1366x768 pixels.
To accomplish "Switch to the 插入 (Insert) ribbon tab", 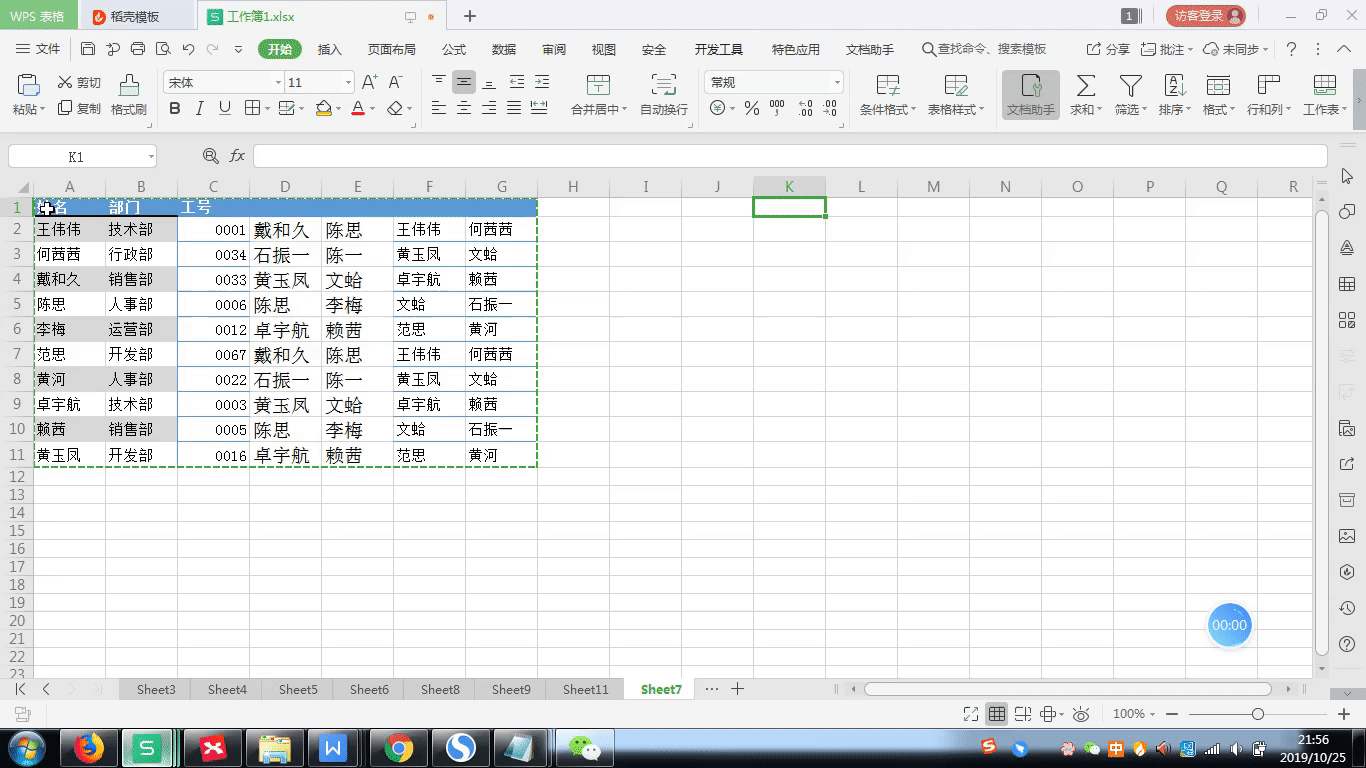I will click(329, 49).
